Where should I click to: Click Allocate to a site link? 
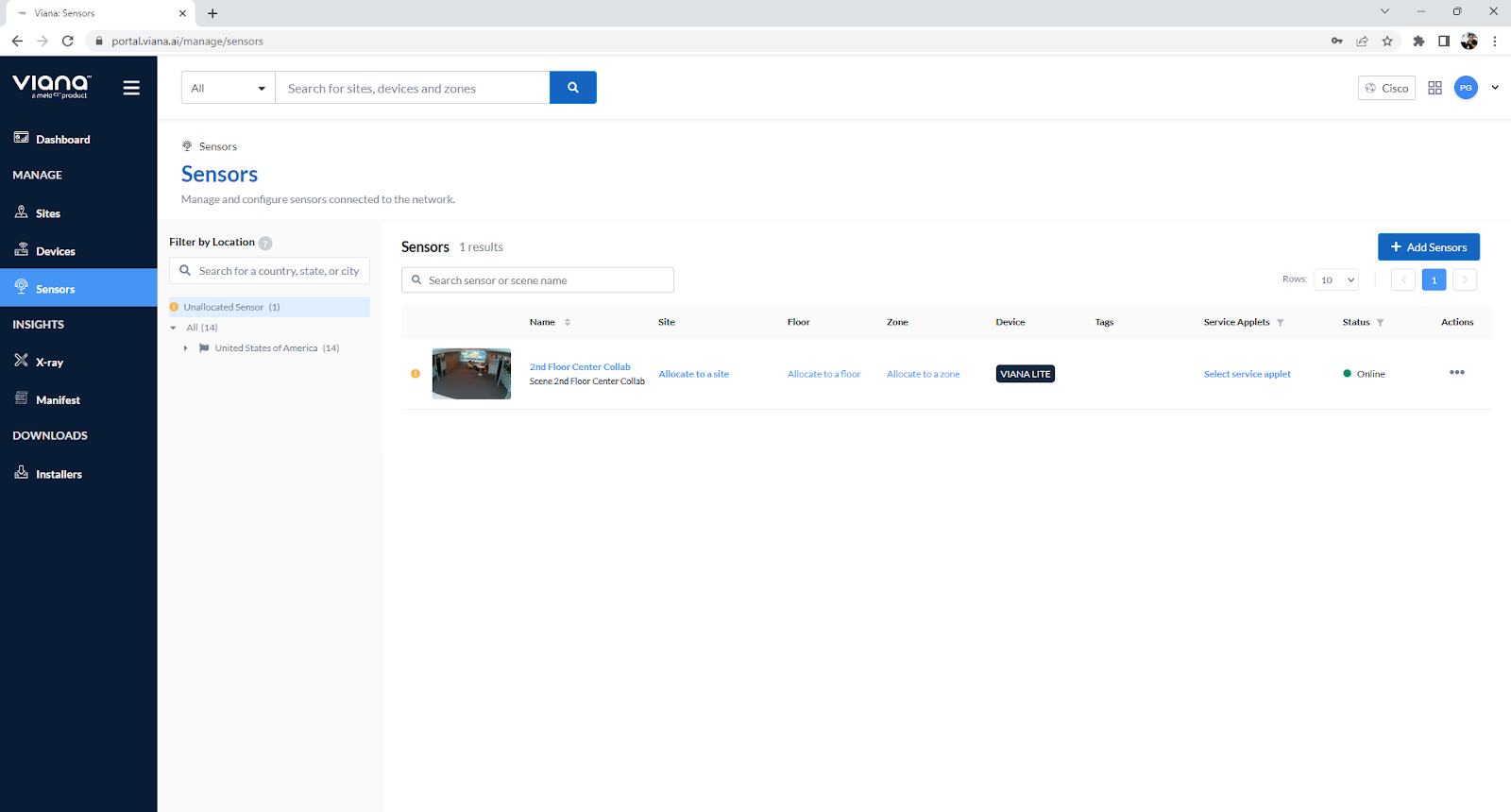click(693, 375)
